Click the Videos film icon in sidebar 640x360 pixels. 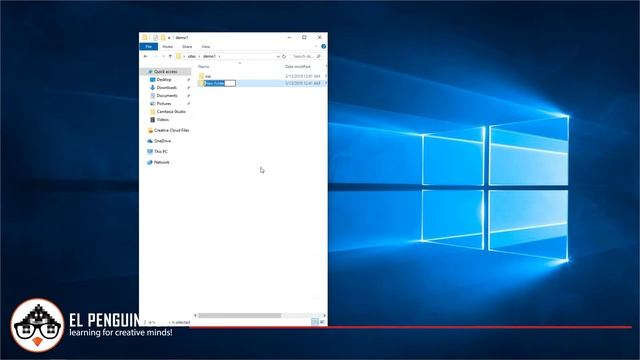click(152, 120)
